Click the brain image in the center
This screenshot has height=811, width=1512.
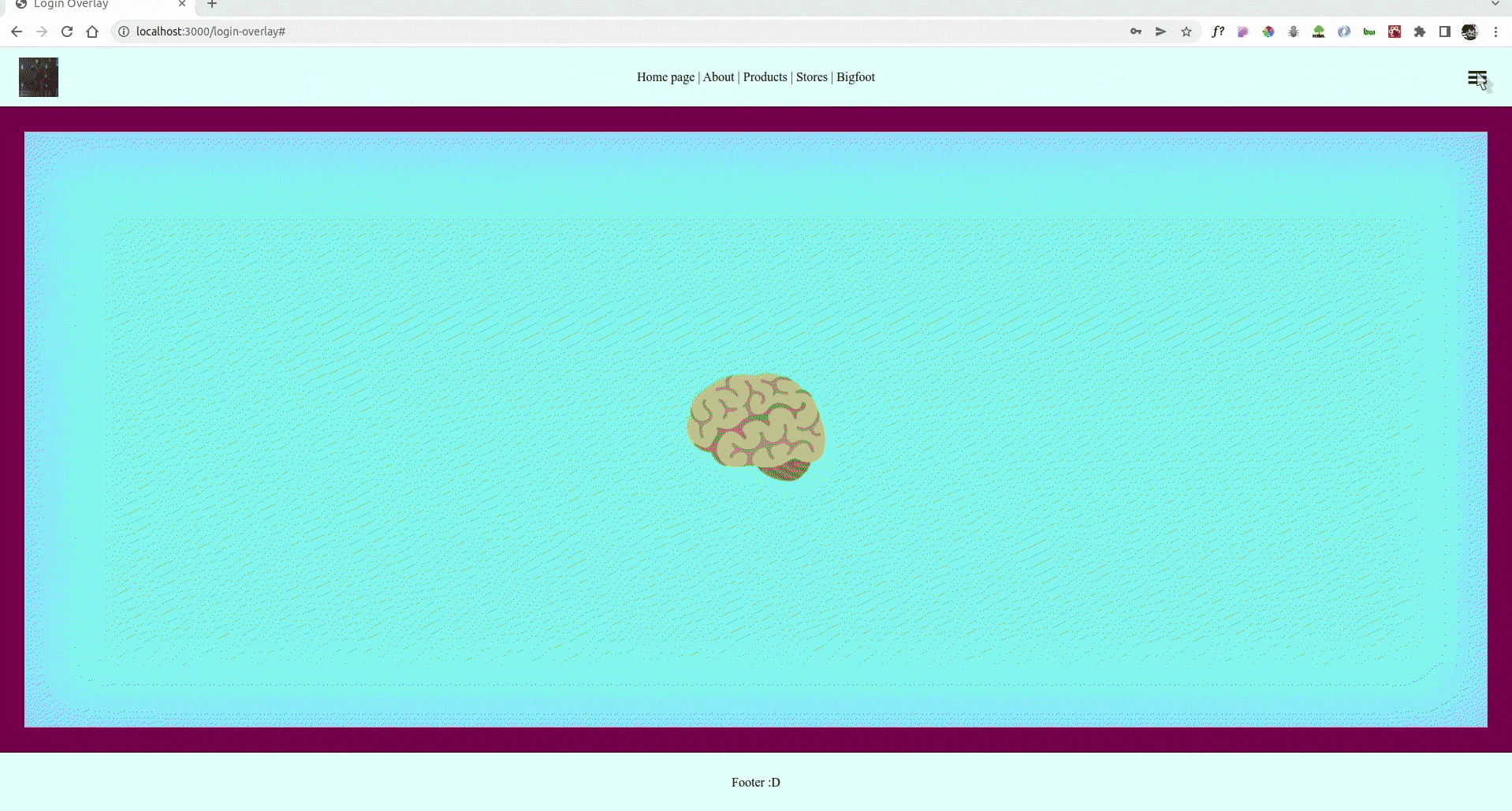coord(756,426)
